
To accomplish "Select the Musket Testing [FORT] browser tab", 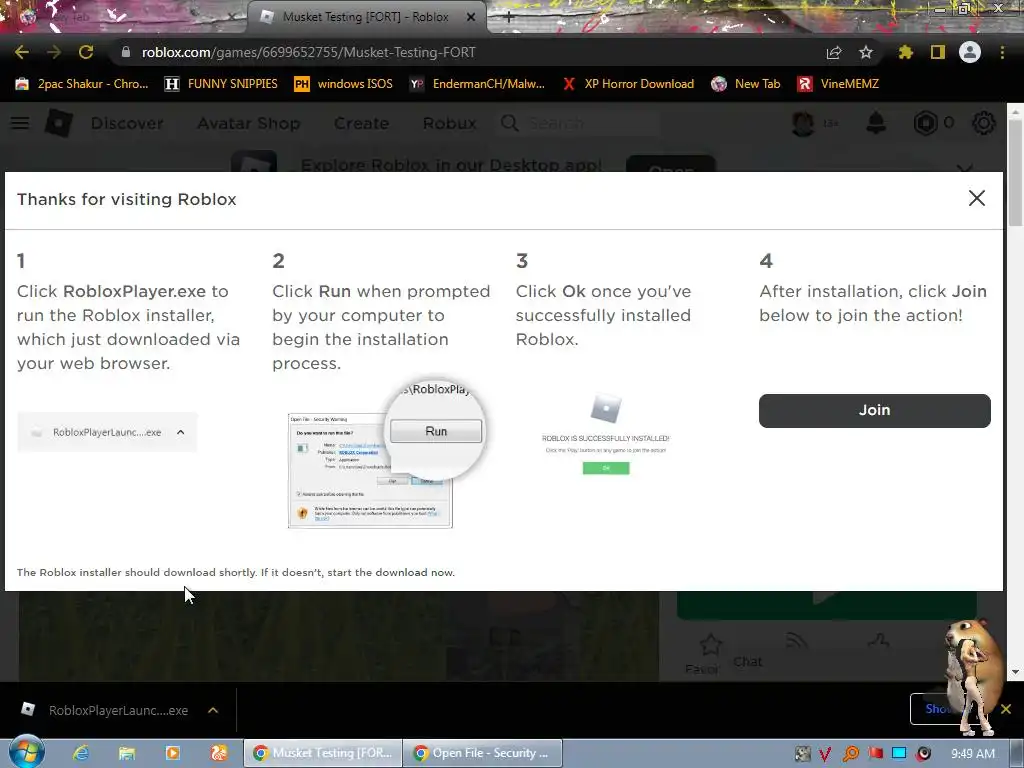I will coord(366,17).
